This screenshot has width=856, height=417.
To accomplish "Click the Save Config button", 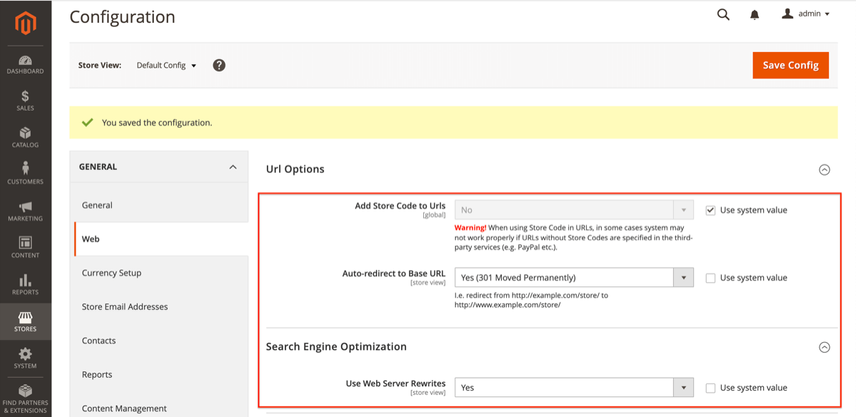I will (790, 65).
